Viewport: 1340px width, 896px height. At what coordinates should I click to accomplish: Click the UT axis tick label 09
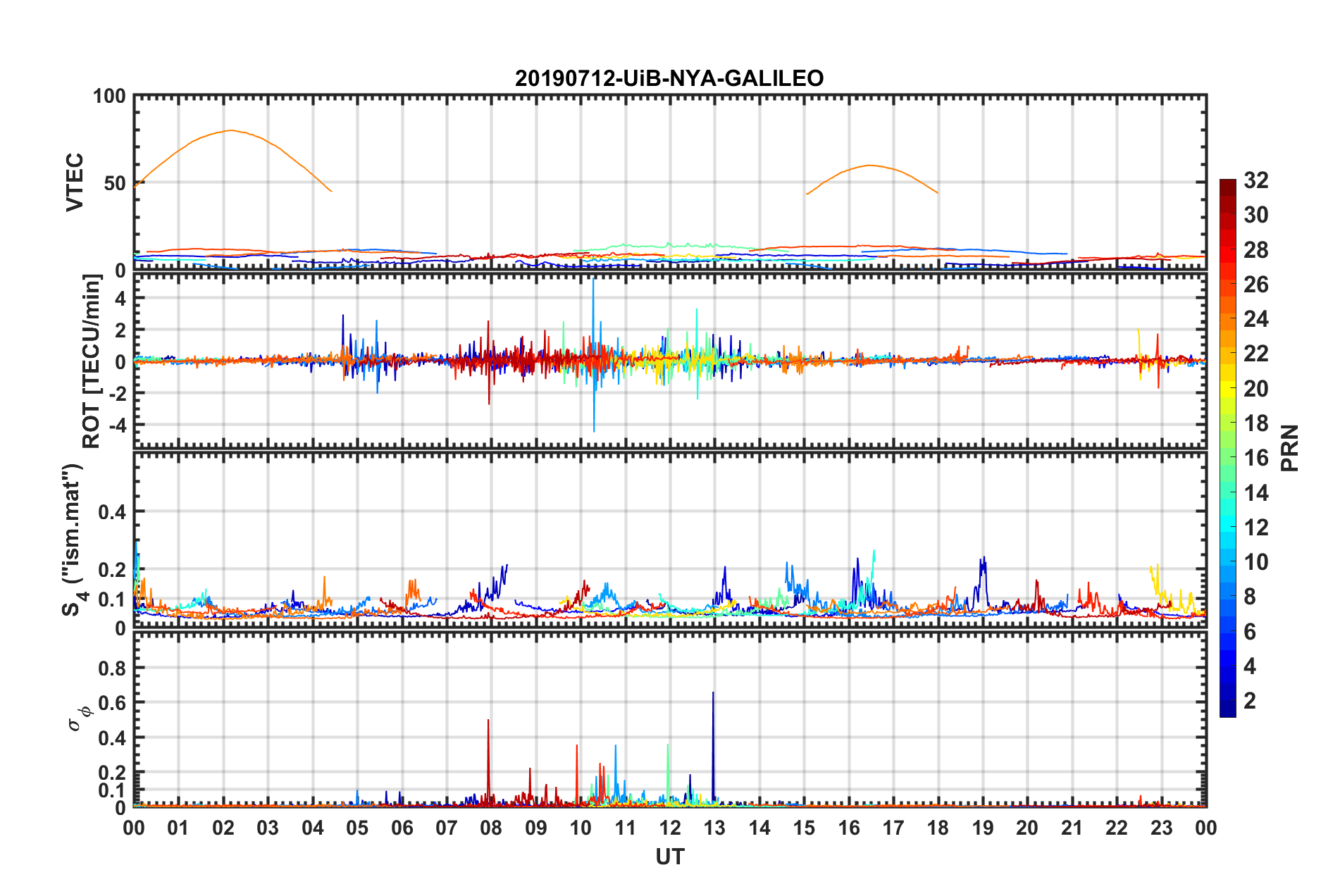tap(536, 828)
